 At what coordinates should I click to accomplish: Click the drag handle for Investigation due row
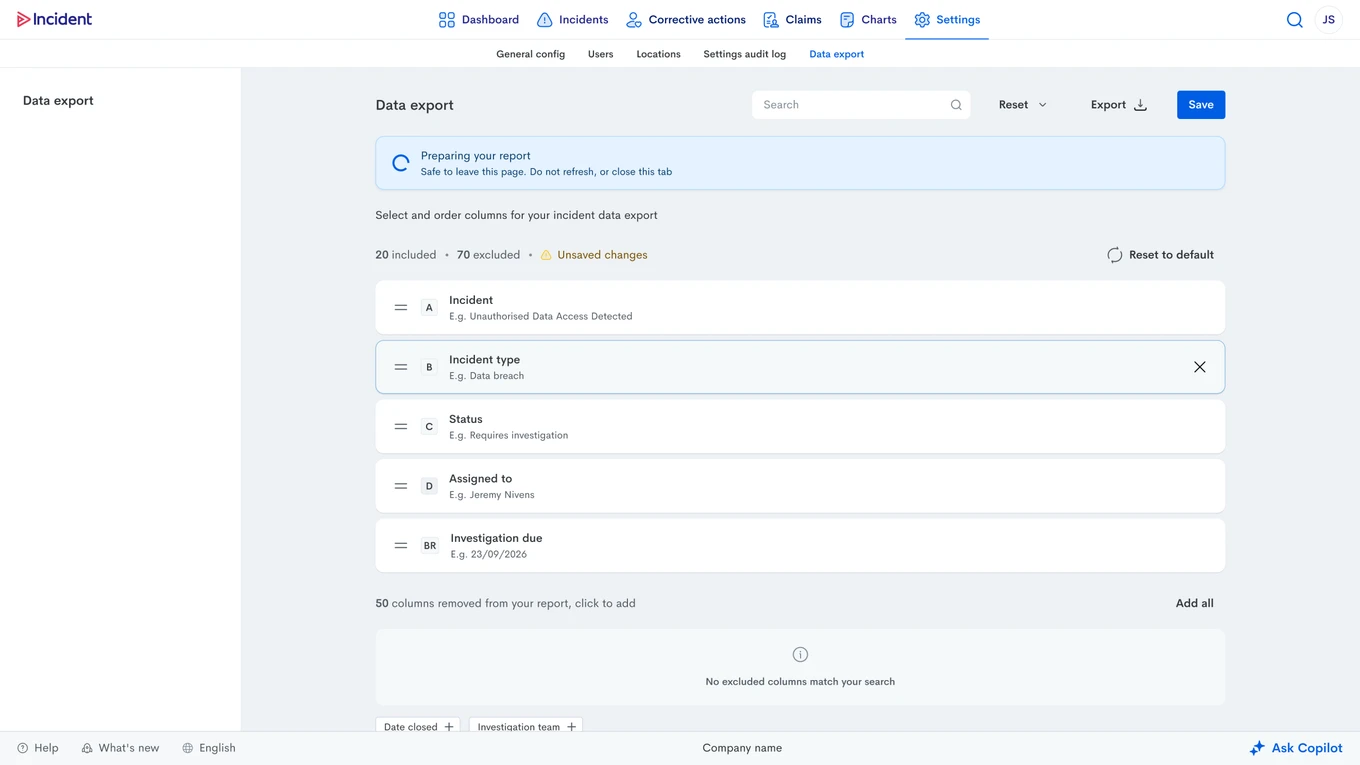(401, 546)
